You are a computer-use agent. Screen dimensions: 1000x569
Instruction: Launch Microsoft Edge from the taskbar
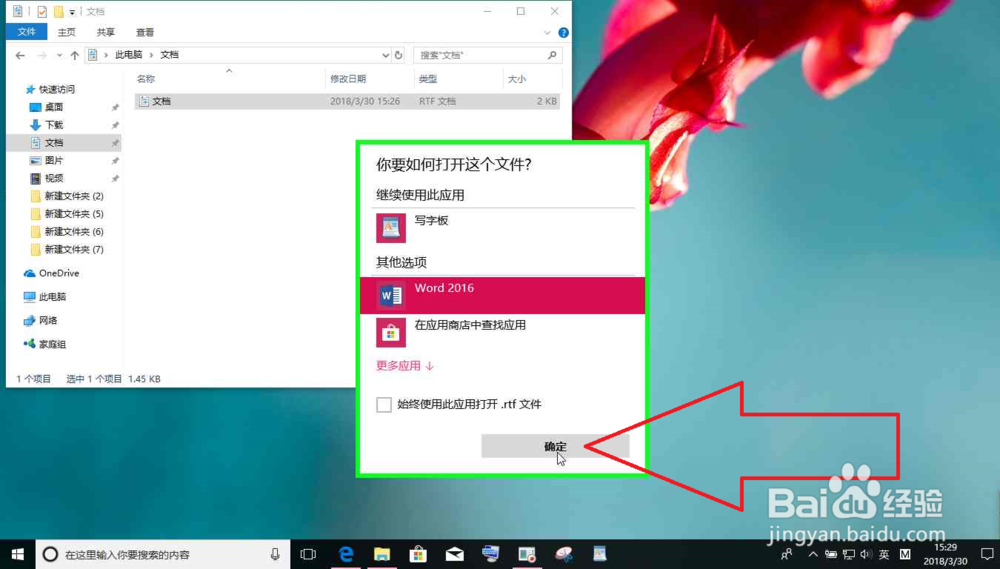pos(346,554)
